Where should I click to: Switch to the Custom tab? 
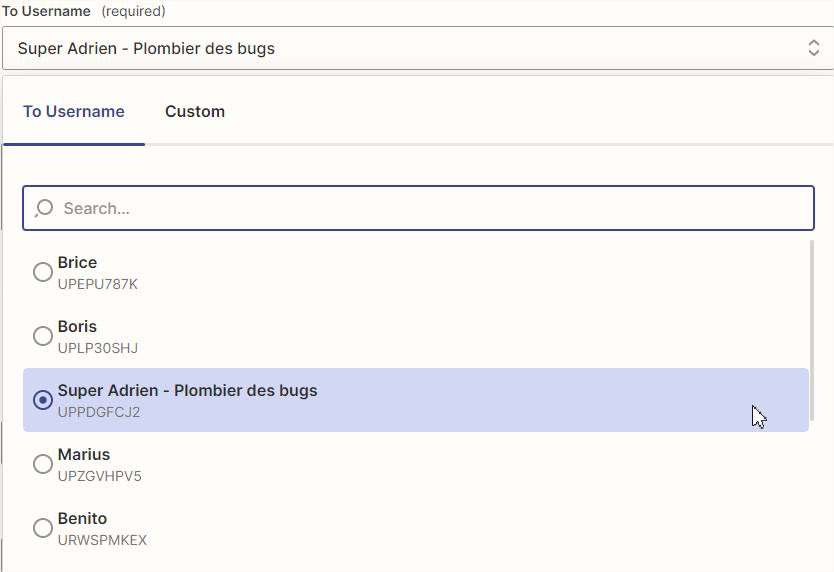coord(195,112)
